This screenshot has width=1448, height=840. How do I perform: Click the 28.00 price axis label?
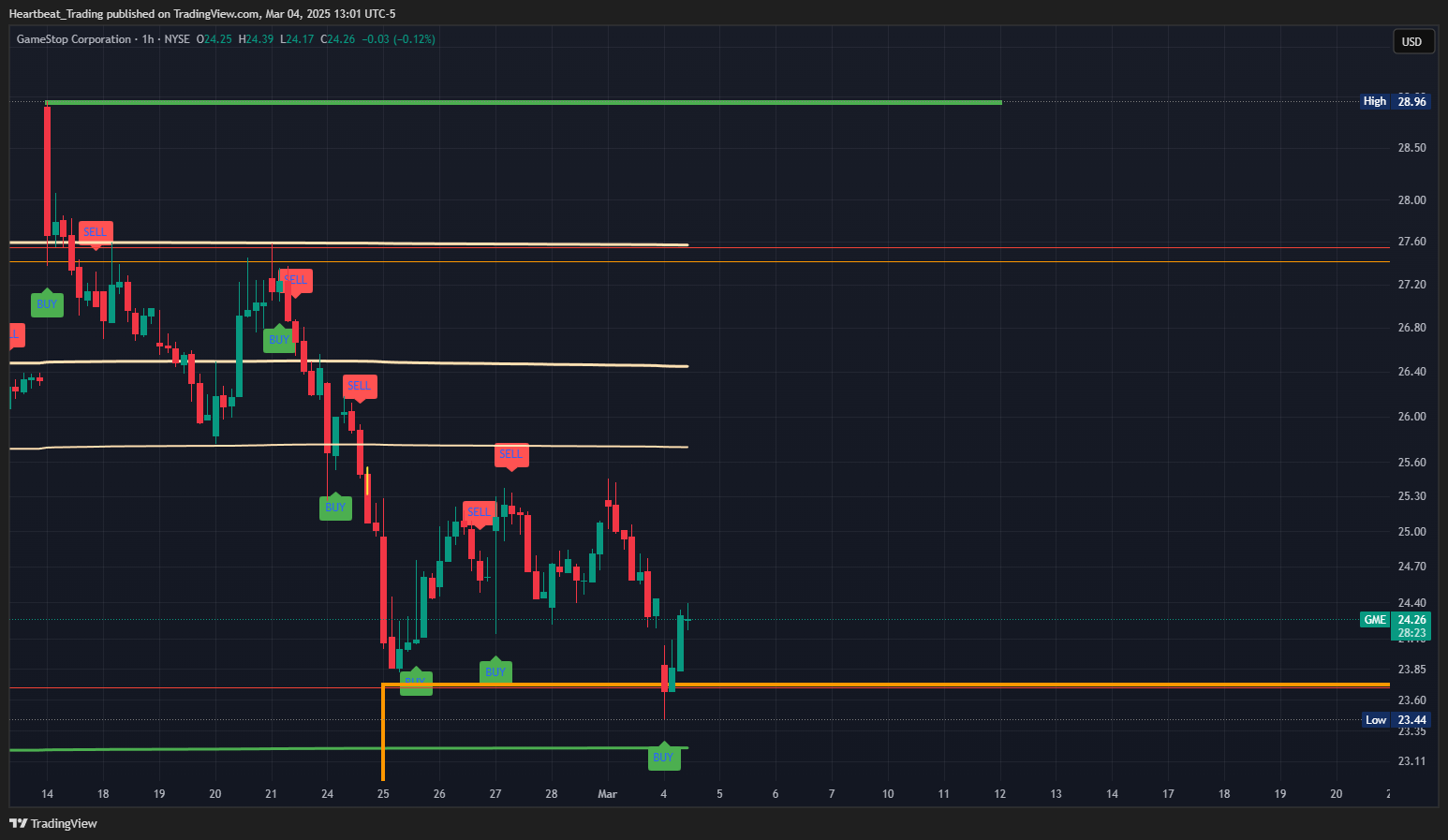(1412, 200)
